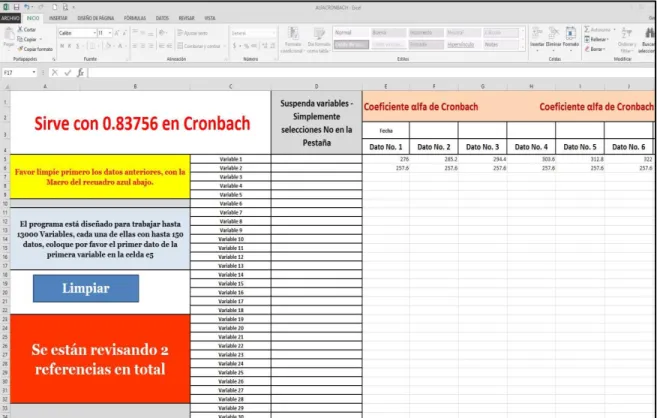657x418 pixels.
Task: Expand the Autosuma dropdown arrow
Action: tap(614, 30)
